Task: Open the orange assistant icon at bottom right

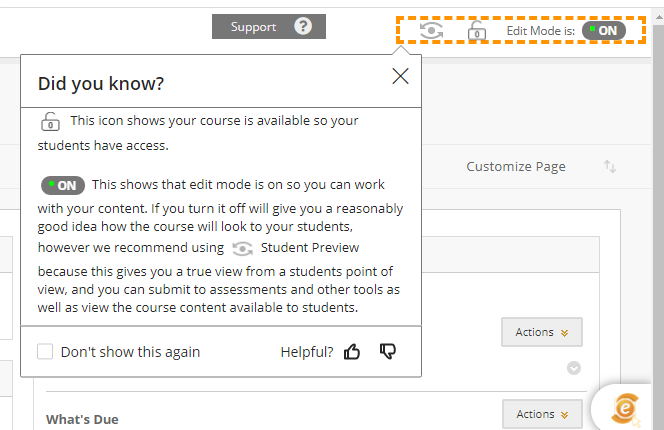Action: click(x=627, y=407)
